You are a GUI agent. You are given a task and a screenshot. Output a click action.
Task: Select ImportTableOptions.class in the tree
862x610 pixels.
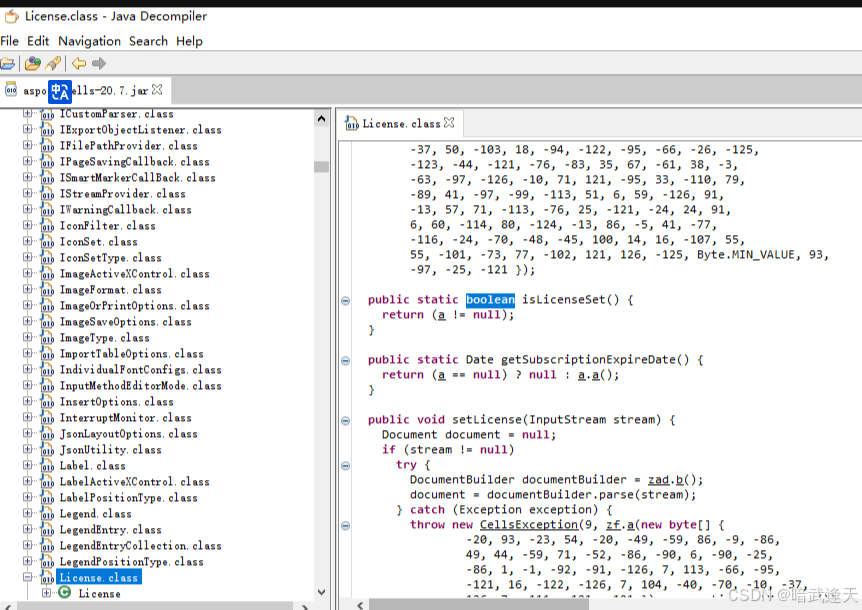click(x=131, y=353)
